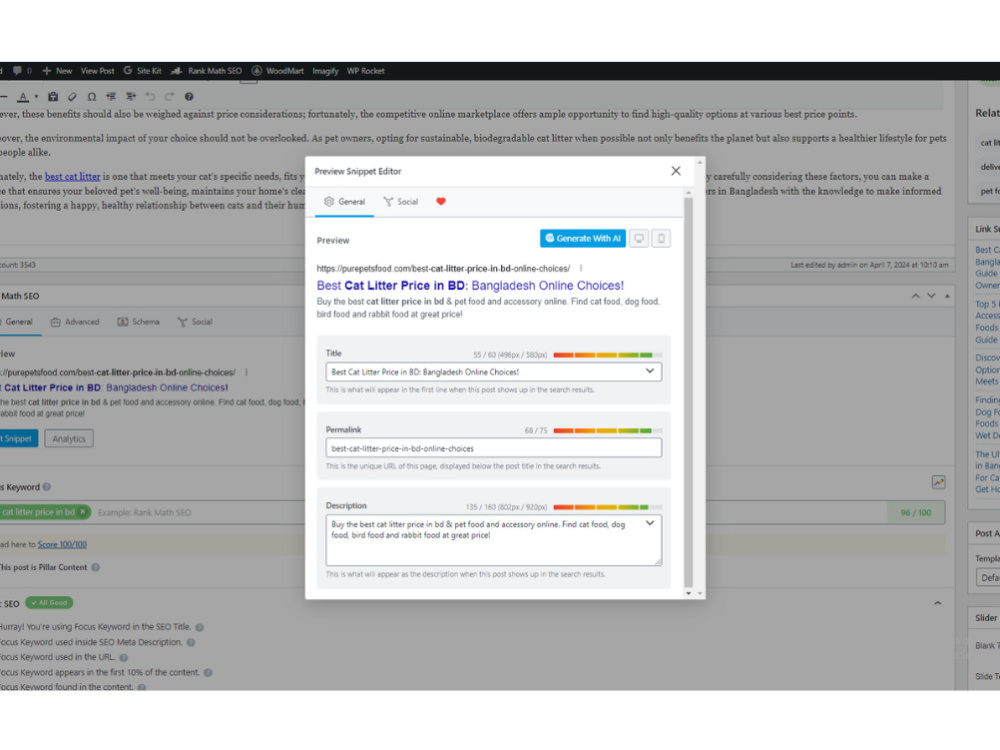Screen dimensions: 1000x750
Task: Click the Edit Snippet button
Action: tap(18, 439)
